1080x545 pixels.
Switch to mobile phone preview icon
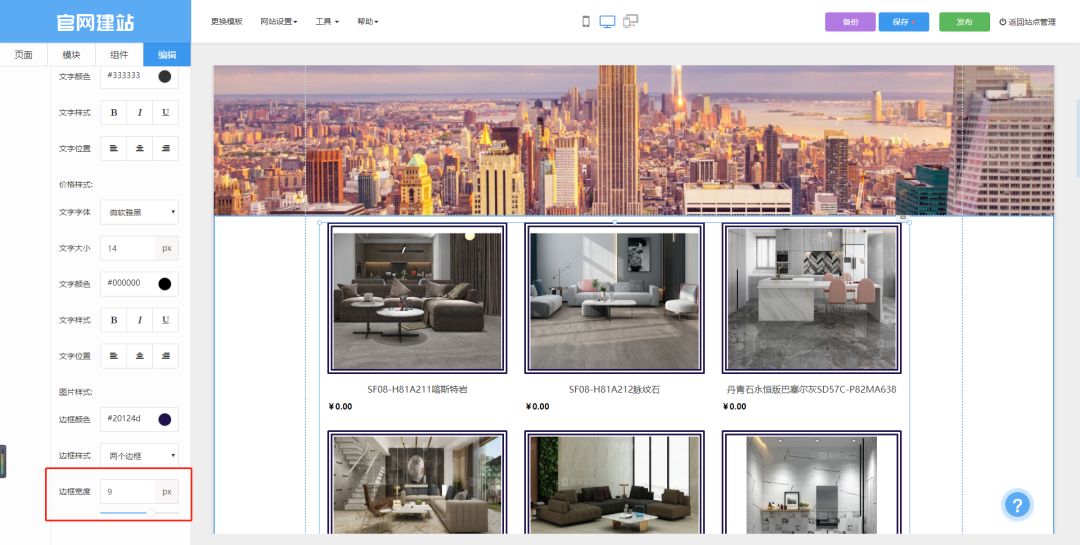[x=586, y=21]
